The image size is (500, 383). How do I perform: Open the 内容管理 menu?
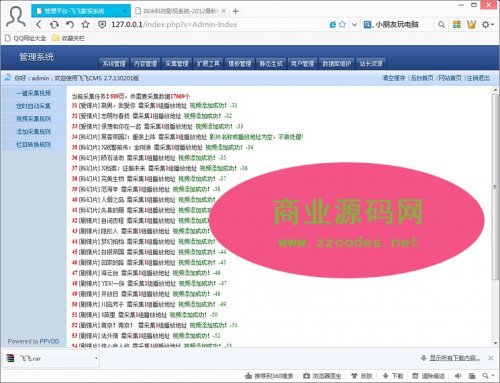click(146, 63)
